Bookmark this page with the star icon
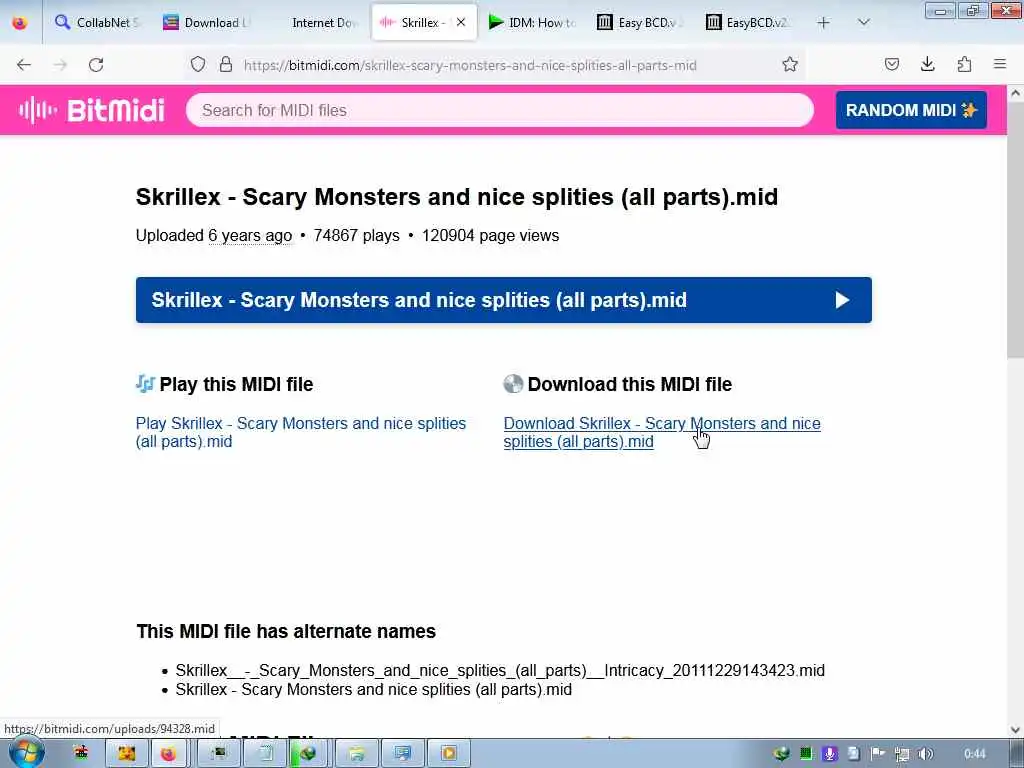 (790, 64)
